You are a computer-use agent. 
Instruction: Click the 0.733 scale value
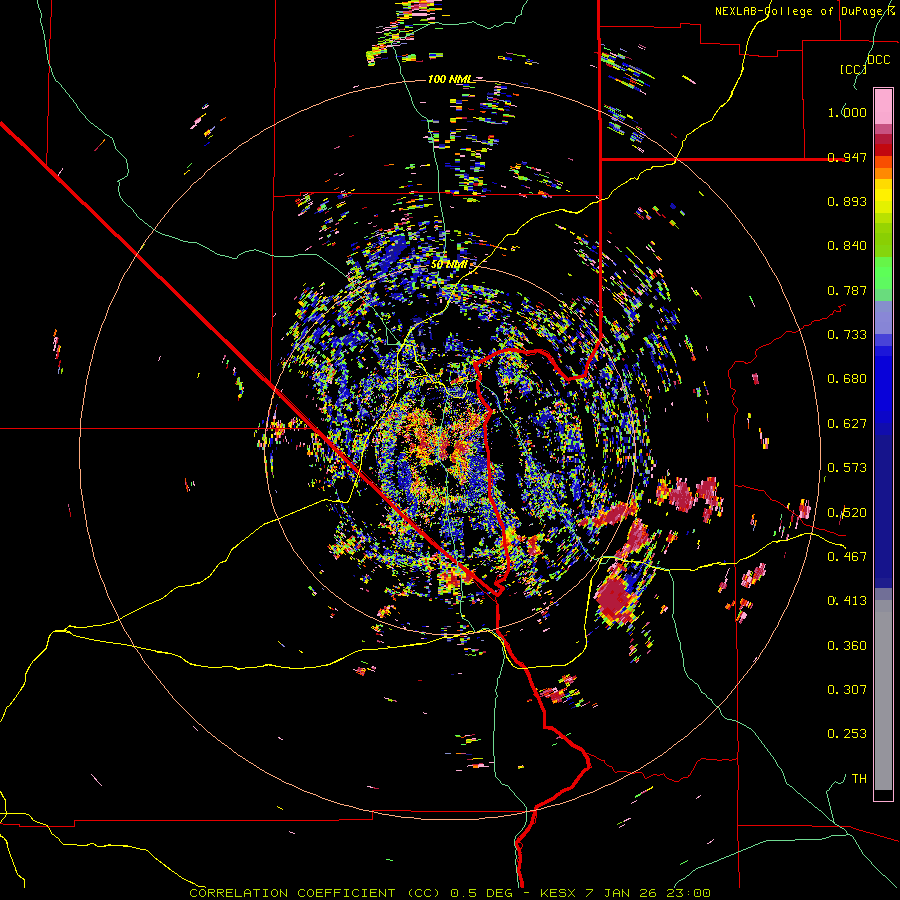pos(847,335)
